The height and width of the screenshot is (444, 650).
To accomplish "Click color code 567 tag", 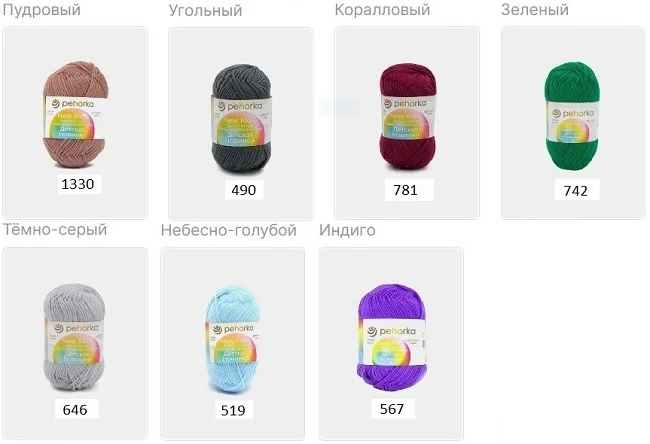I will click(x=392, y=409).
